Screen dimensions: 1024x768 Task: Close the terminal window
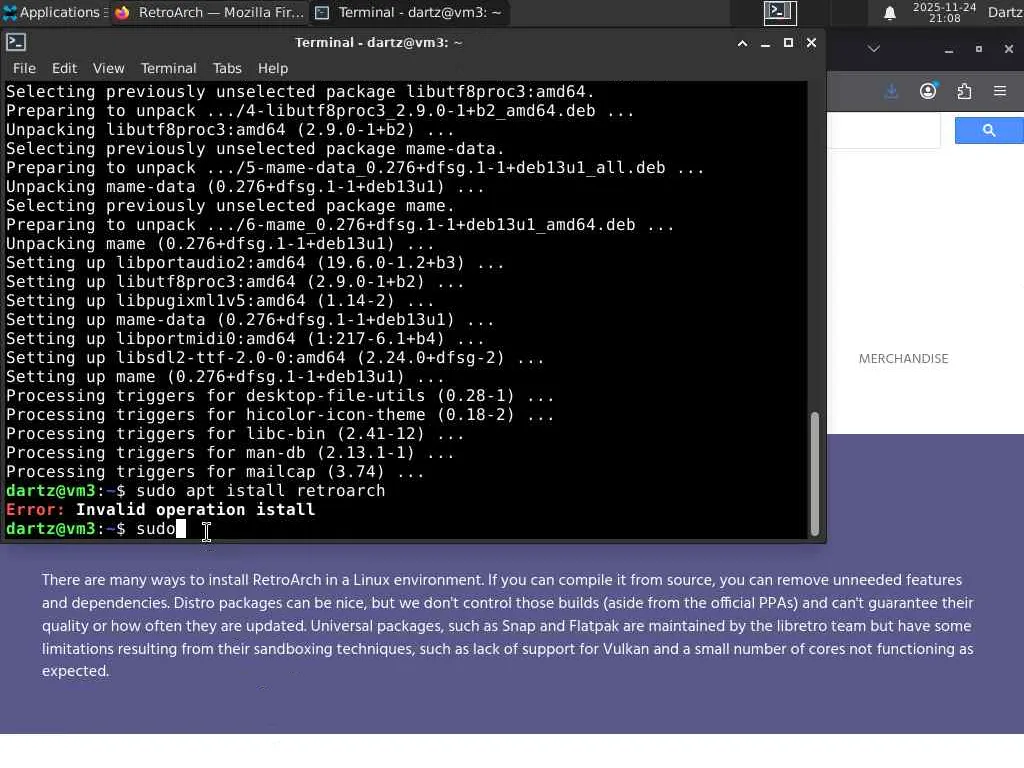(811, 43)
